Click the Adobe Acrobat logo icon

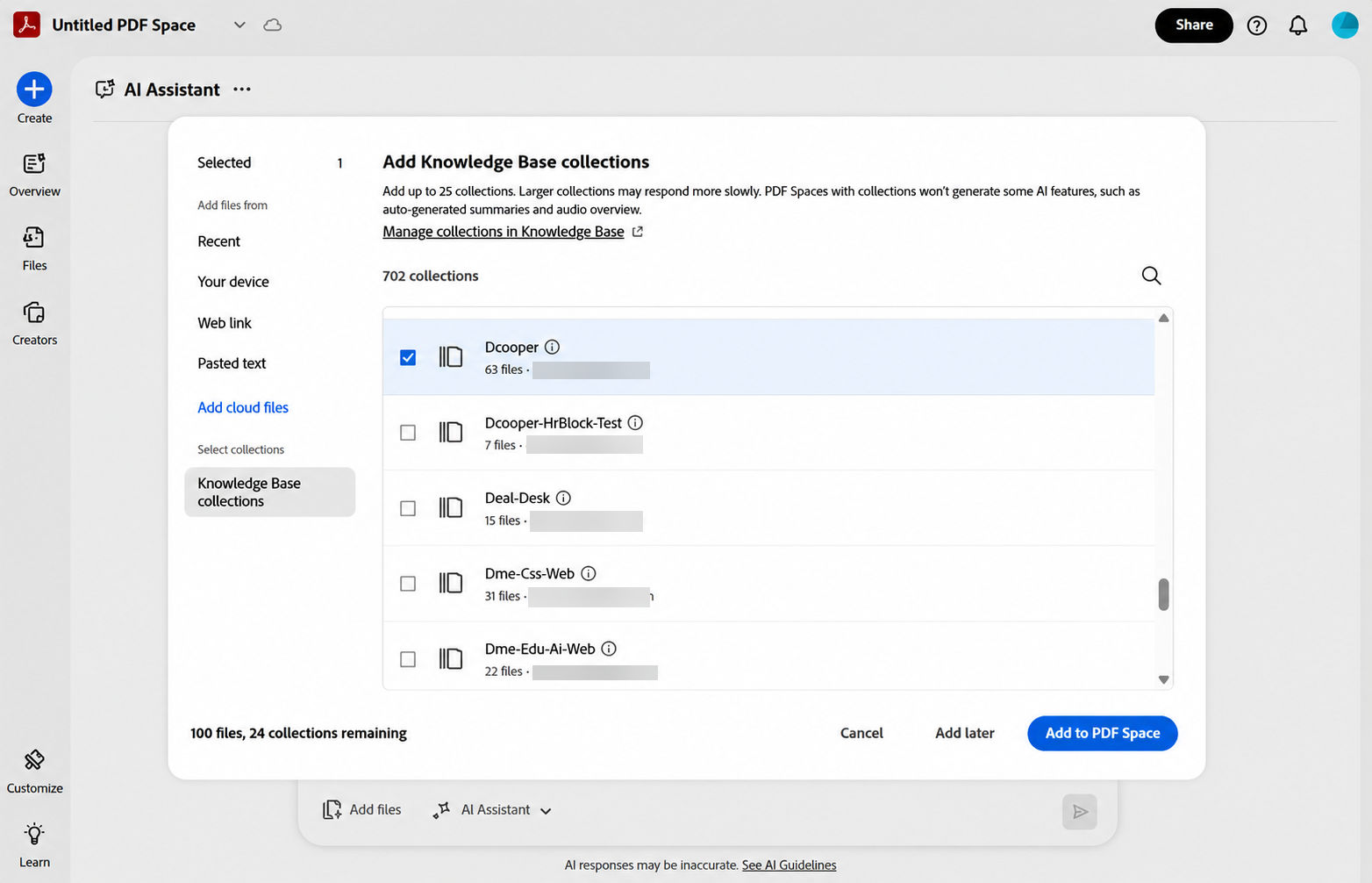(26, 25)
